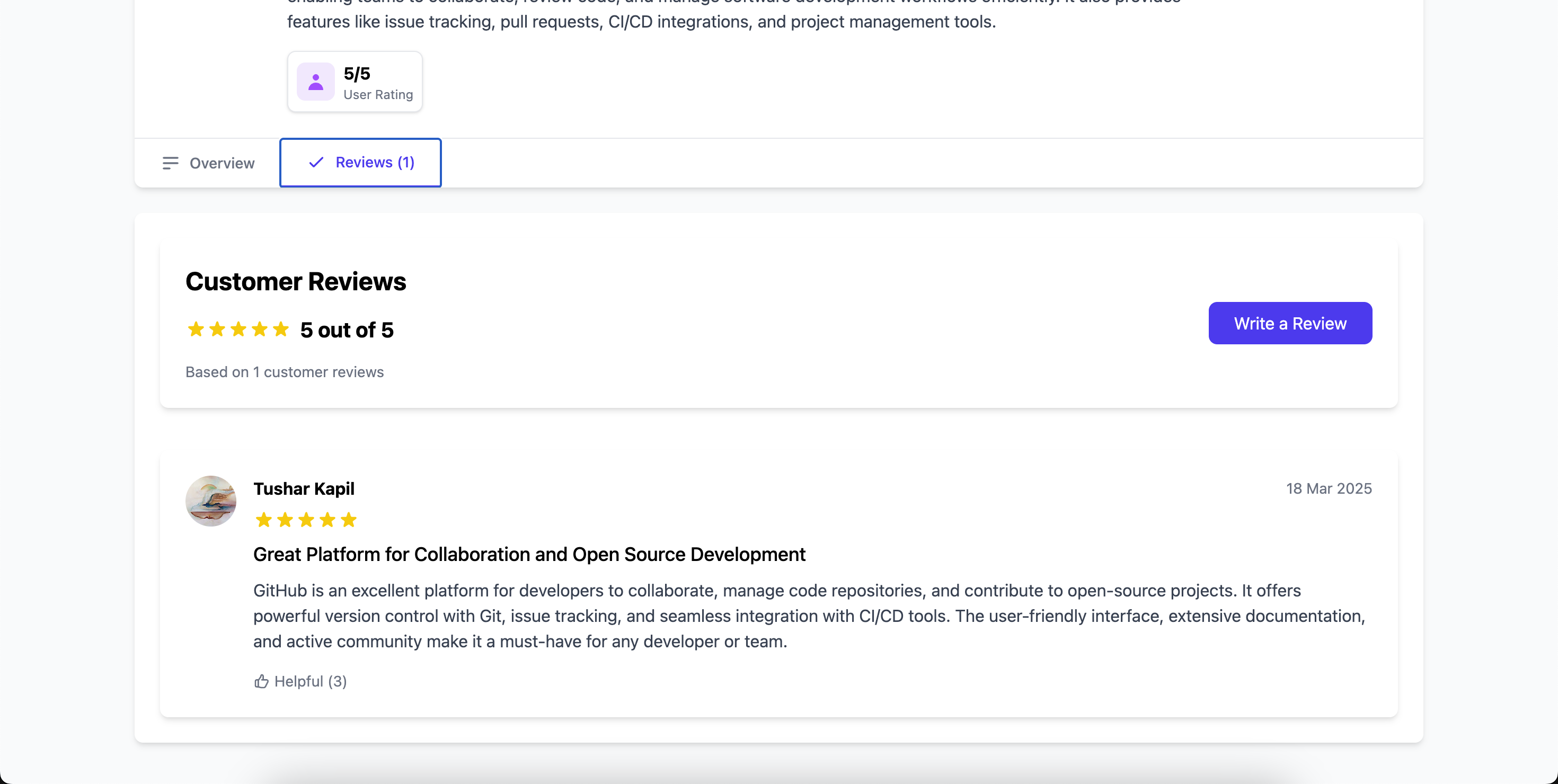Click the Customer Reviews heading
The height and width of the screenshot is (784, 1558).
point(296,282)
